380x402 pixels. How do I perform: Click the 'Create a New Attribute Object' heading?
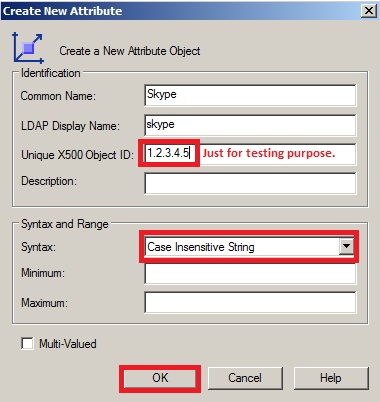click(x=130, y=51)
